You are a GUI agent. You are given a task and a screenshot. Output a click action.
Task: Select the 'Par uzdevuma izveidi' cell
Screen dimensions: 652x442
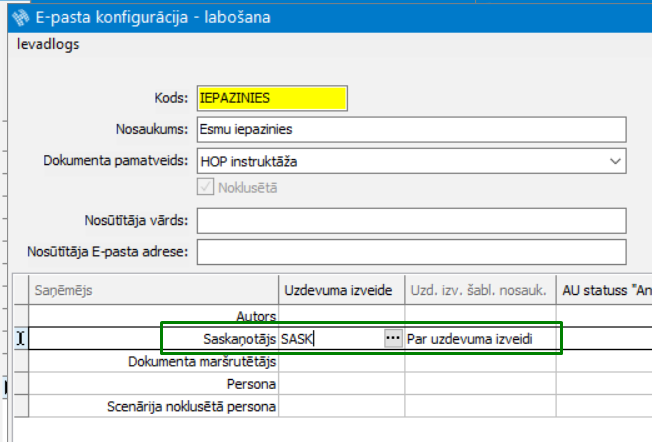pos(480,339)
